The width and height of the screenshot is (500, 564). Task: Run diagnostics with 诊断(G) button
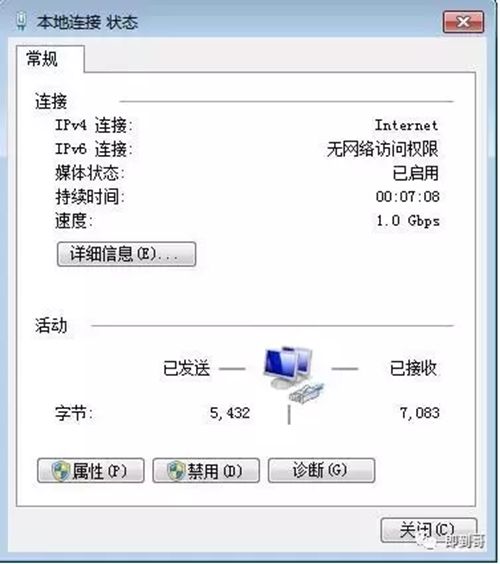322,470
